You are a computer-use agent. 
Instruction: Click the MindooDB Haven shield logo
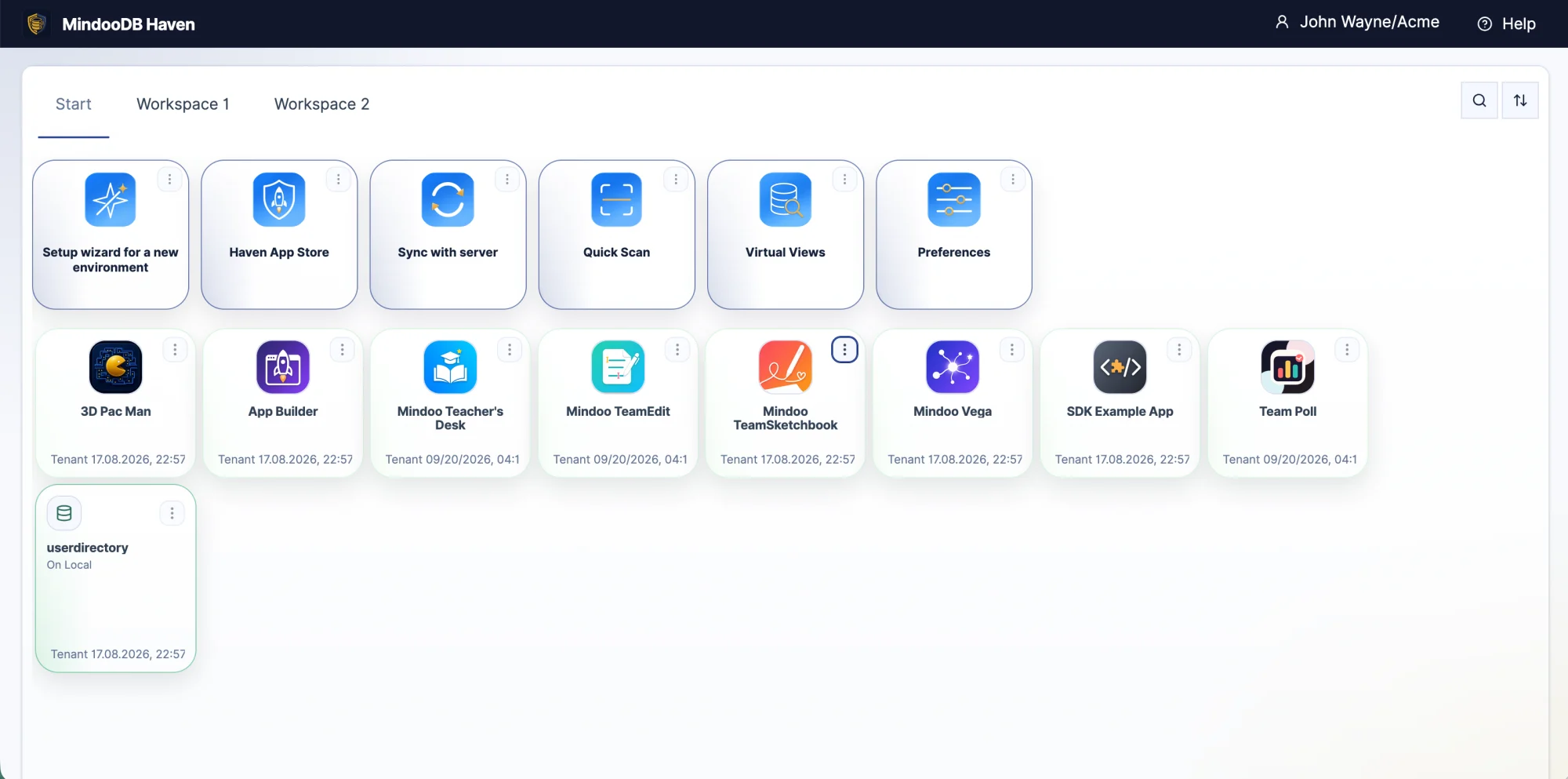pyautogui.click(x=36, y=24)
